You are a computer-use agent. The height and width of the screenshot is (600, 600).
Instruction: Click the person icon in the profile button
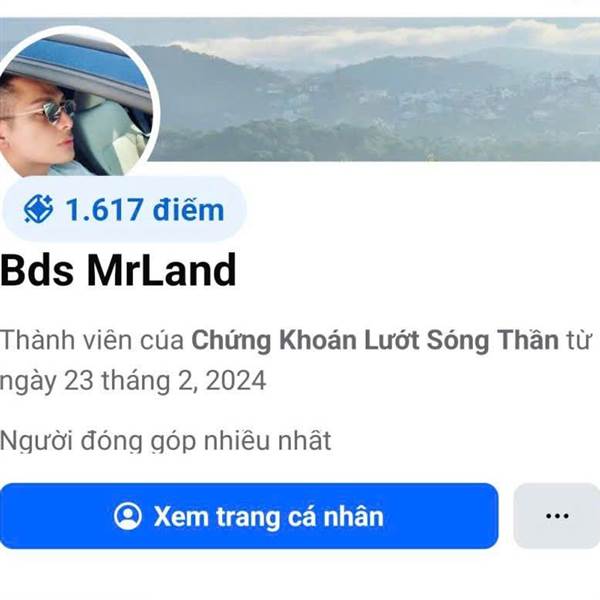pos(128,516)
